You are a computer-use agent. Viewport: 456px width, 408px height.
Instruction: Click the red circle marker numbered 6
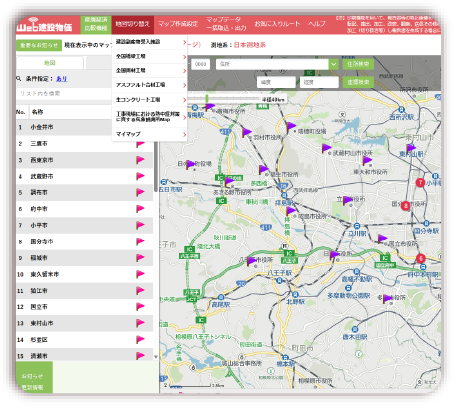(421, 258)
